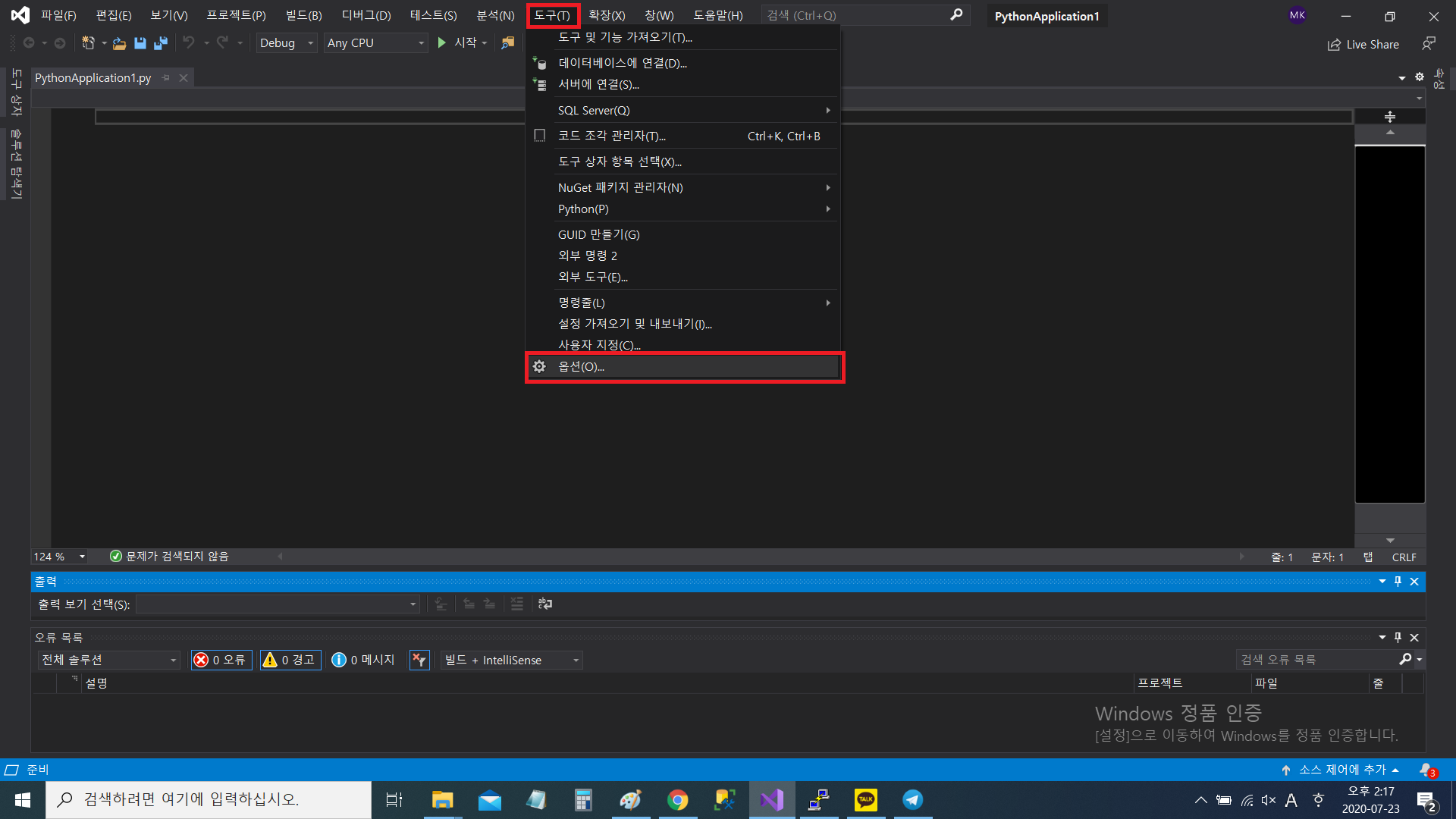Open the Debug configuration dropdown
The width and height of the screenshot is (1456, 819).
click(x=286, y=43)
